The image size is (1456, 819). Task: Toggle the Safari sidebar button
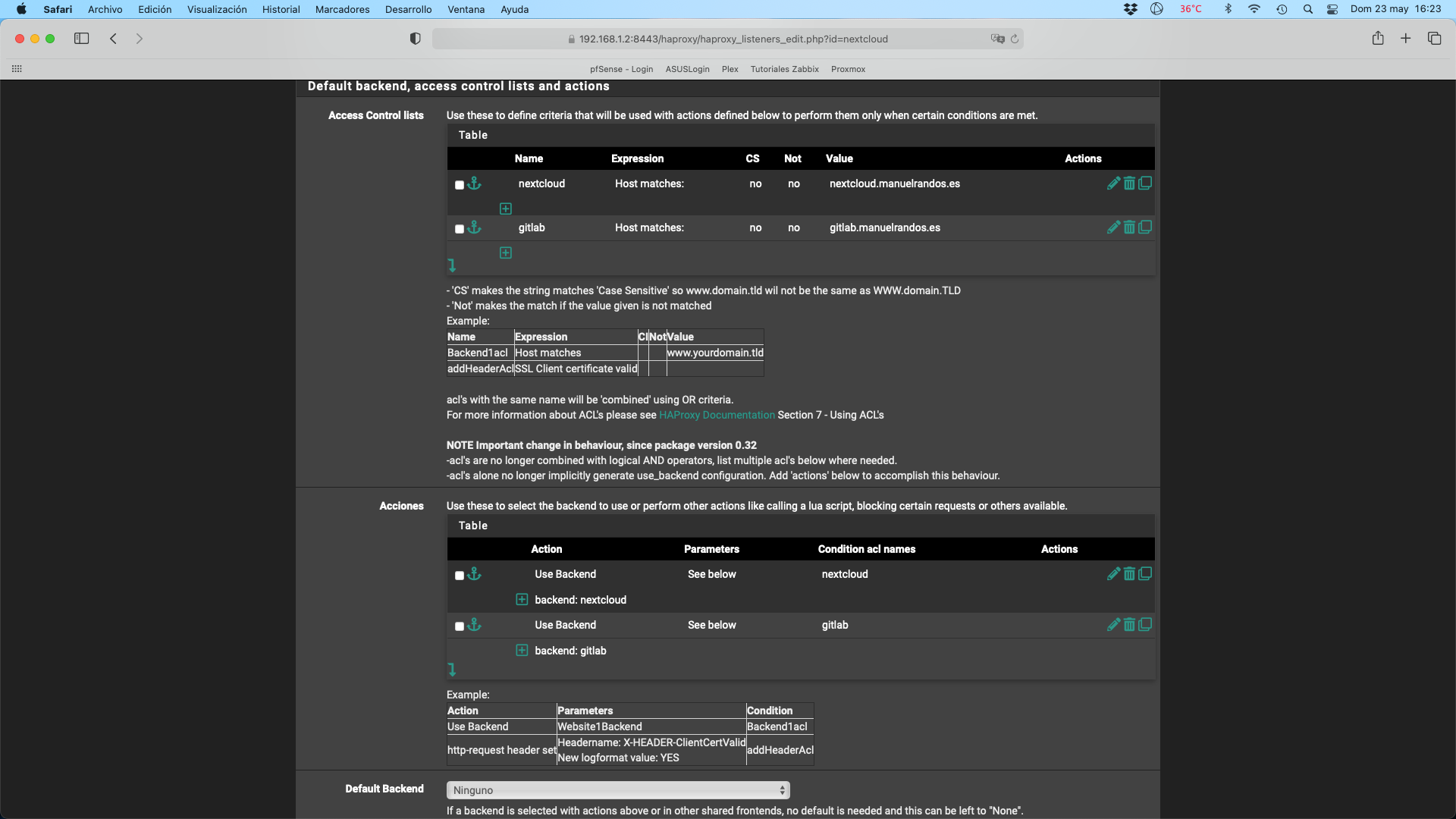coord(81,39)
